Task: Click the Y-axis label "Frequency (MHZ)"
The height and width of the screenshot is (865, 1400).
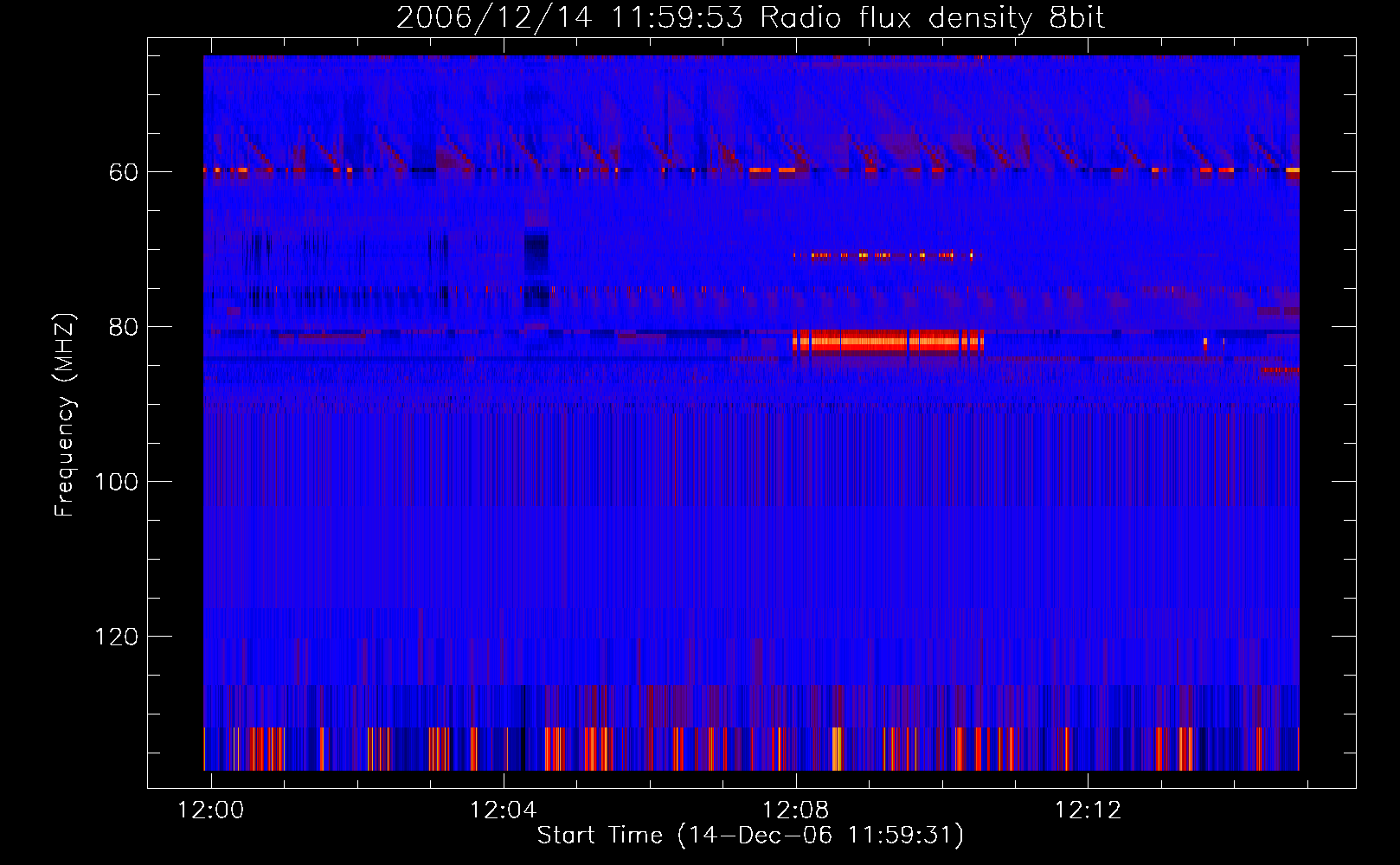Action: (x=64, y=415)
